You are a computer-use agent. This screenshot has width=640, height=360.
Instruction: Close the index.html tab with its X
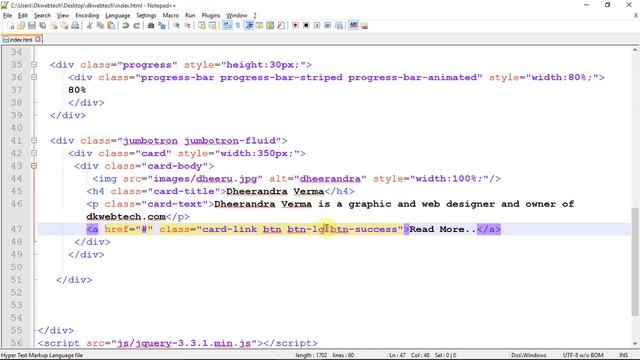pos(38,40)
